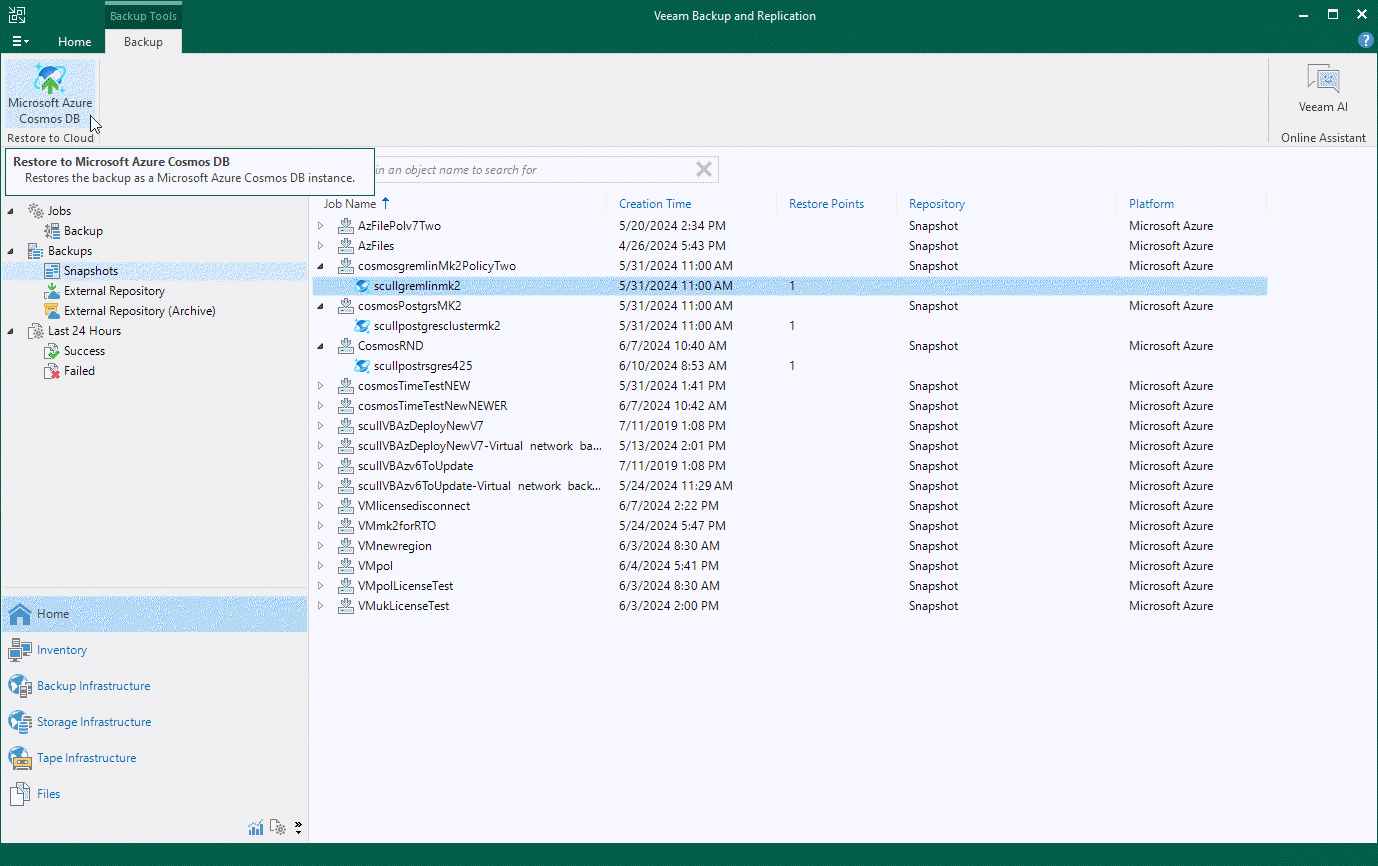Select the scullpostgresclustermk2 backup icon
The width and height of the screenshot is (1378, 866).
[x=362, y=326]
